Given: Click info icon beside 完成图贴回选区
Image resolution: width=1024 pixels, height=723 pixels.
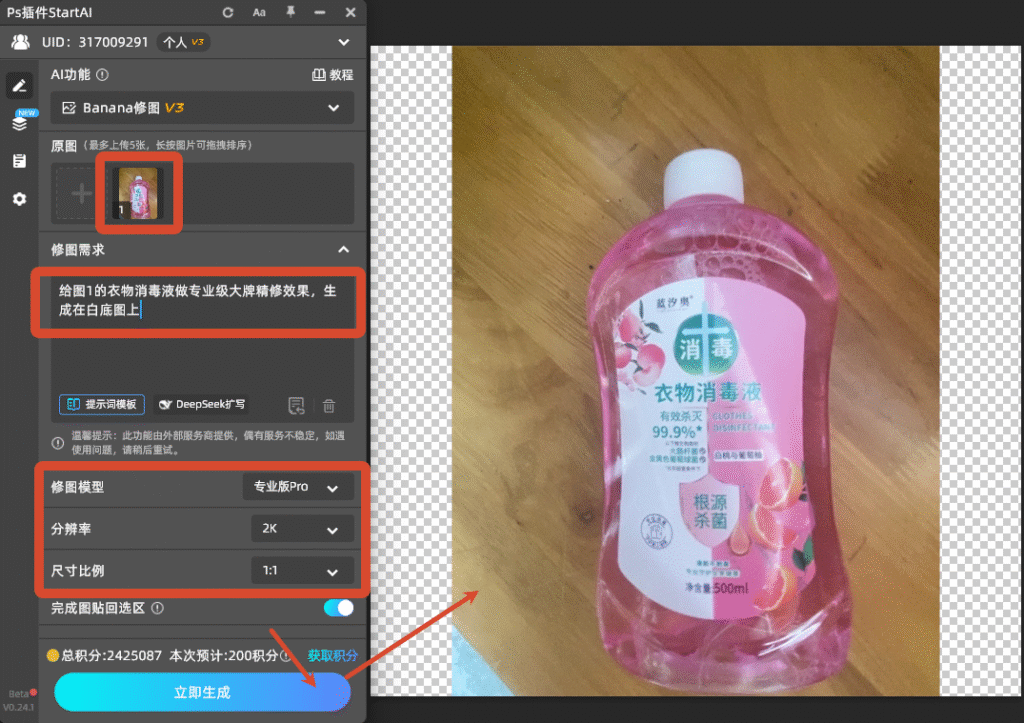Looking at the screenshot, I should pyautogui.click(x=157, y=608).
